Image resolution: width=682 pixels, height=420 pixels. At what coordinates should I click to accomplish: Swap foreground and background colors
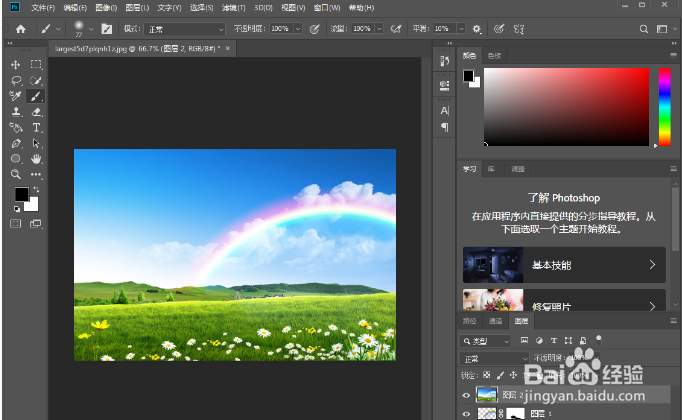(x=37, y=190)
